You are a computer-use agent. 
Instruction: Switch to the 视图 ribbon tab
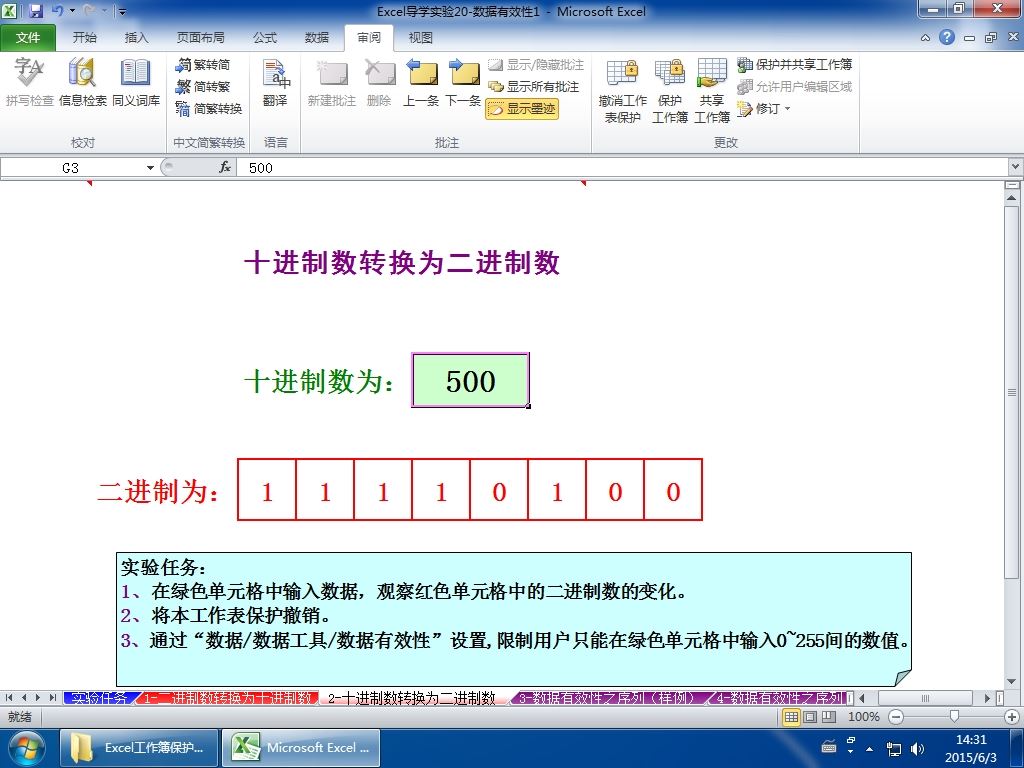point(421,38)
